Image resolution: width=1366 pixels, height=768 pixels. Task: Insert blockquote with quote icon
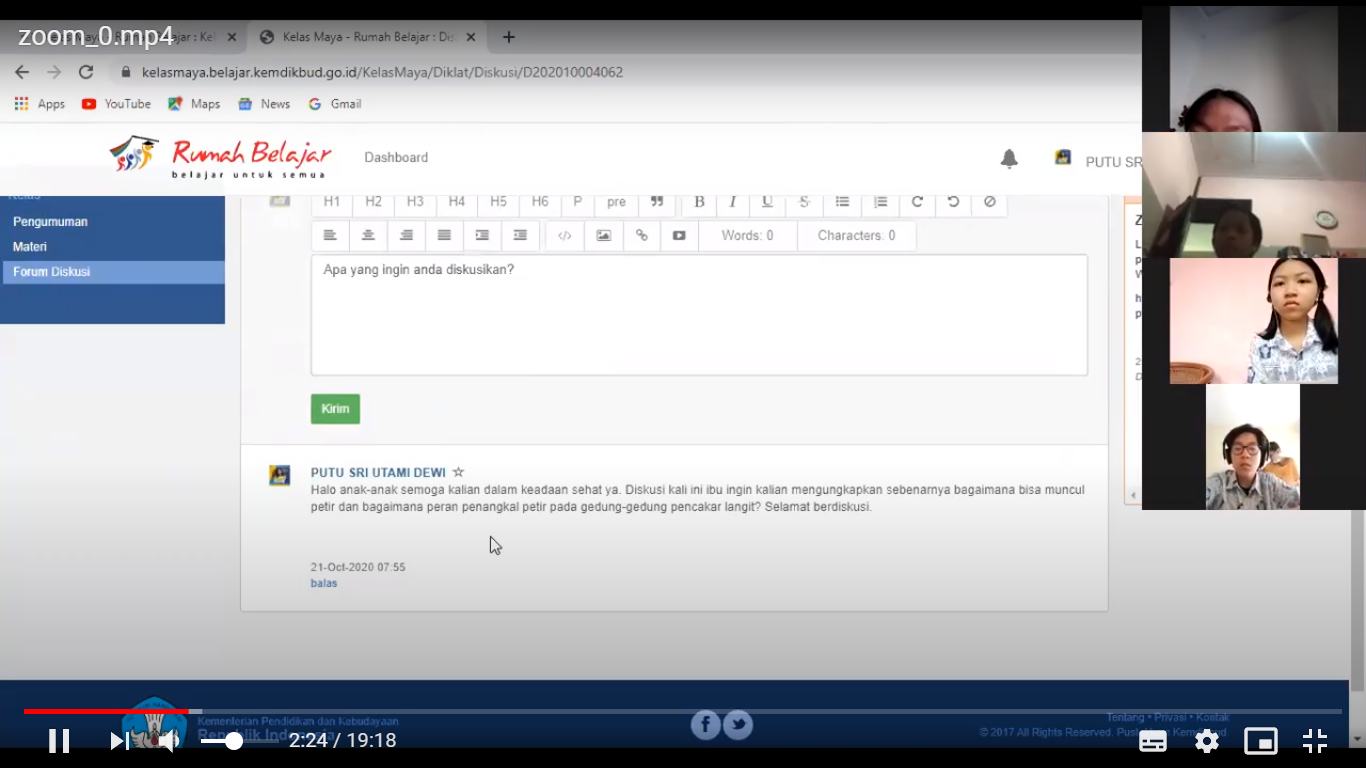tap(657, 202)
